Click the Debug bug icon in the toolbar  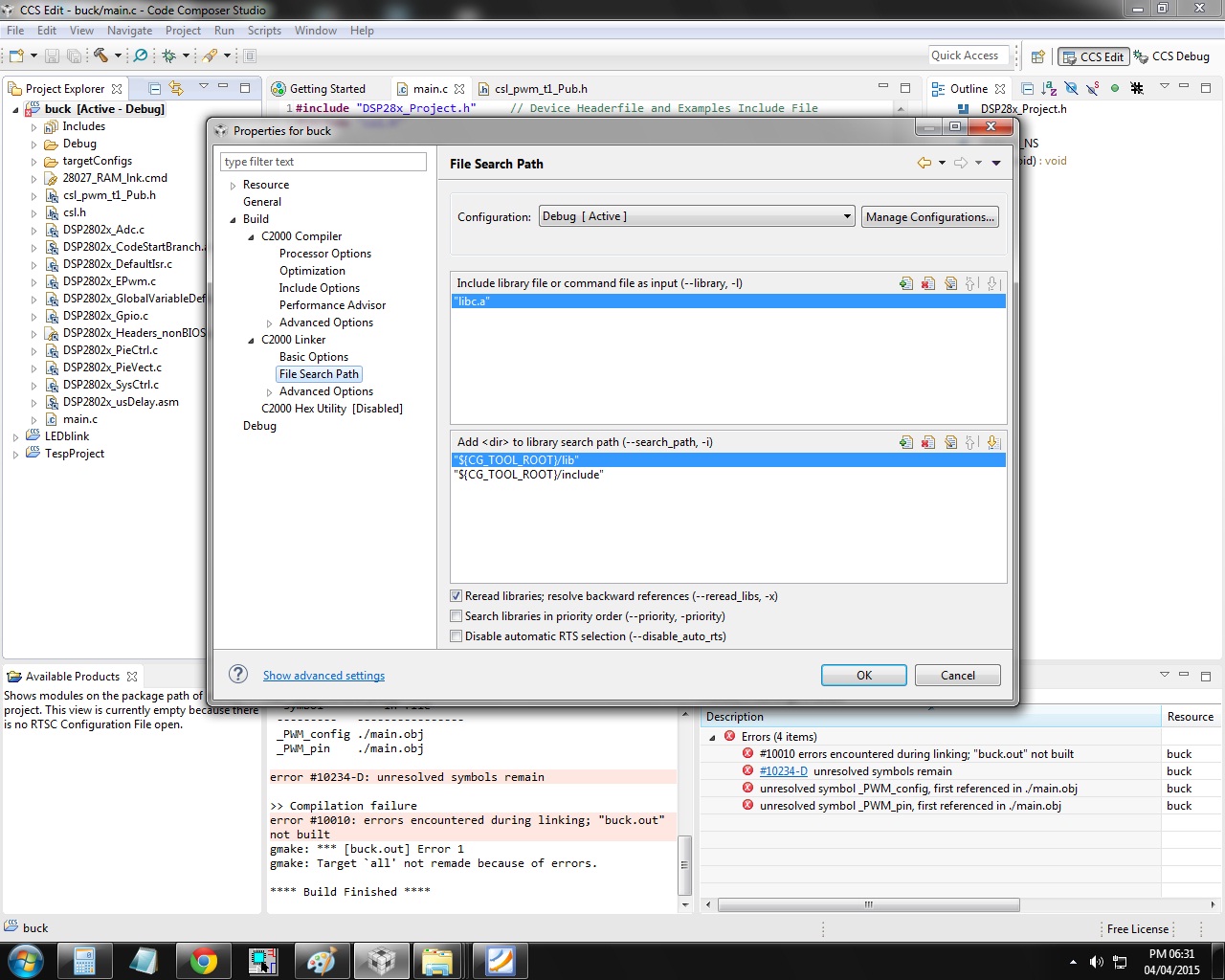[x=168, y=56]
